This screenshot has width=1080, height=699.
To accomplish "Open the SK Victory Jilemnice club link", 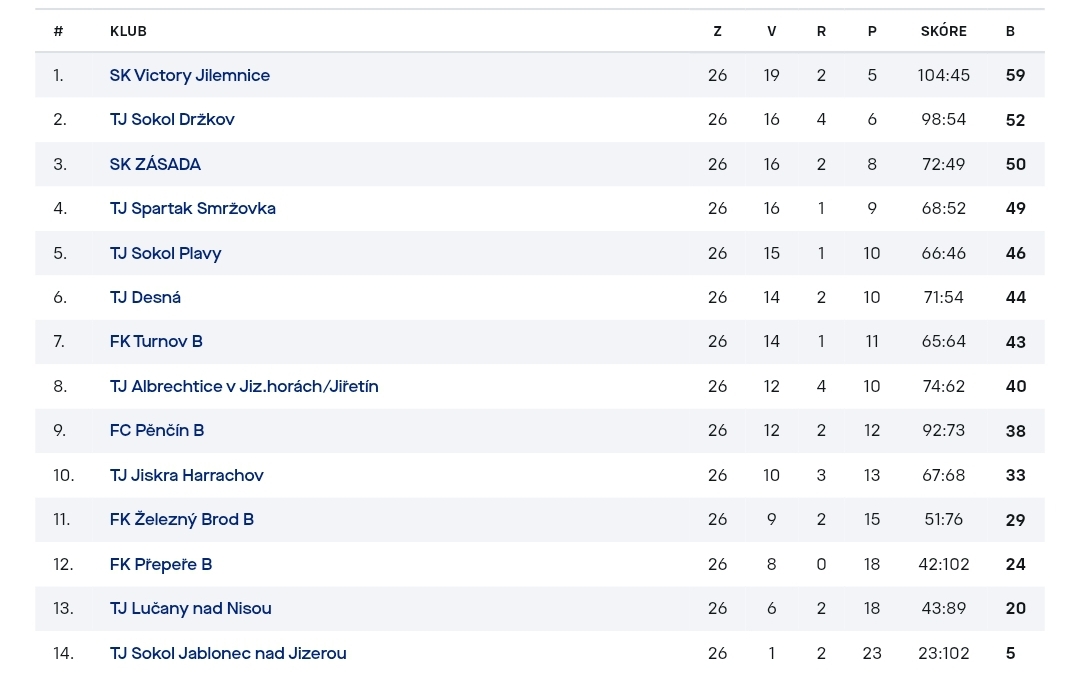I will click(x=189, y=75).
